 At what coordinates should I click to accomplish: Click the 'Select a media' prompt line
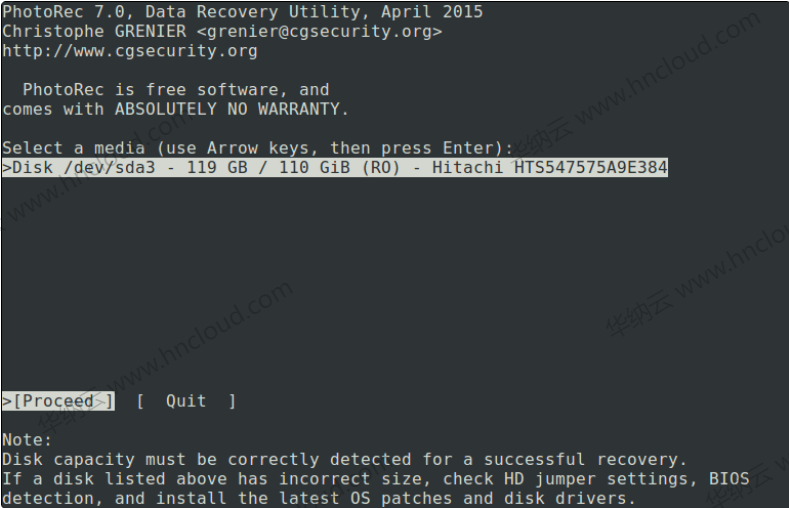(x=257, y=148)
